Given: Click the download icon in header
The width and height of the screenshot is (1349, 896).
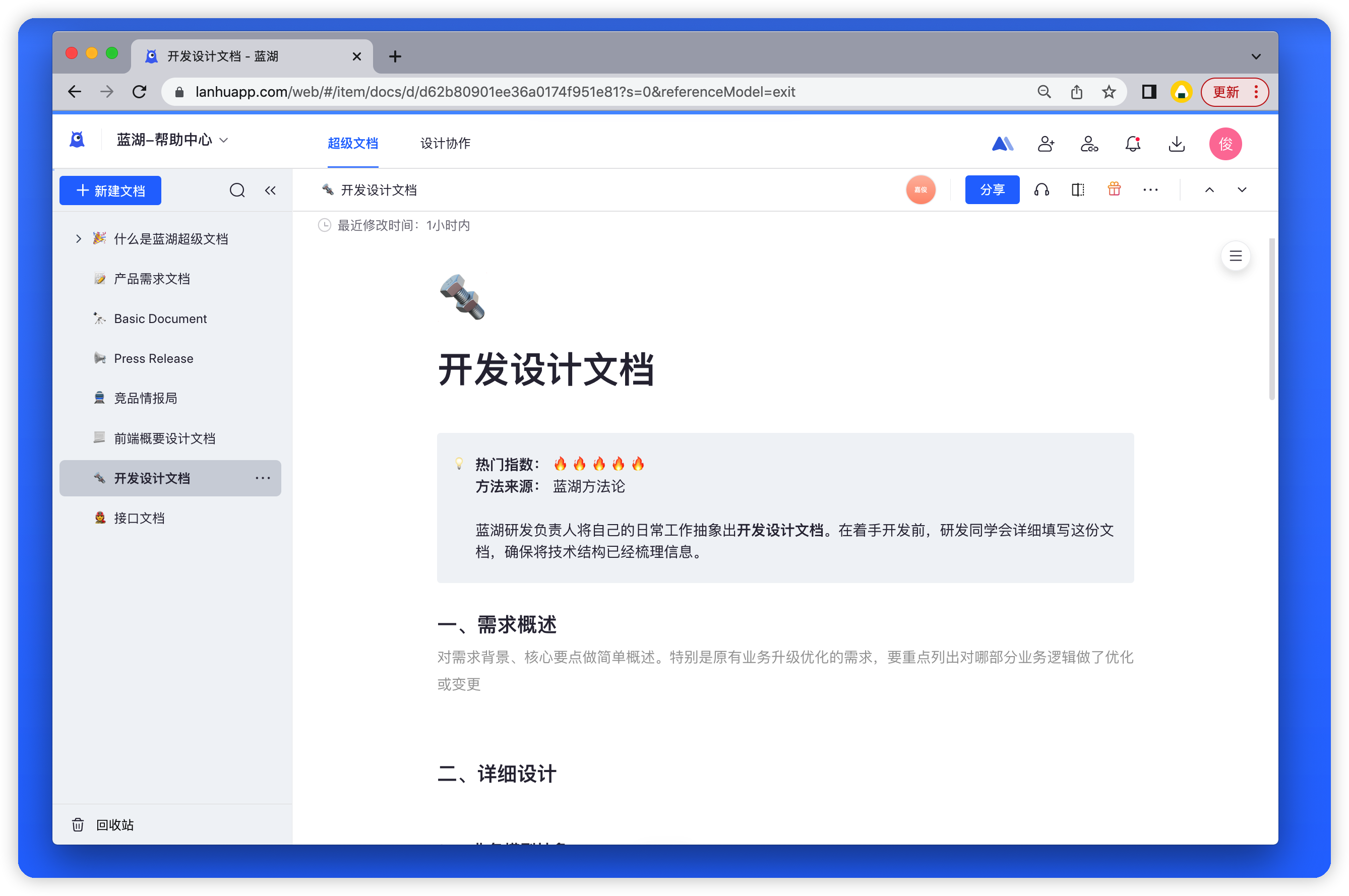Looking at the screenshot, I should (1177, 144).
